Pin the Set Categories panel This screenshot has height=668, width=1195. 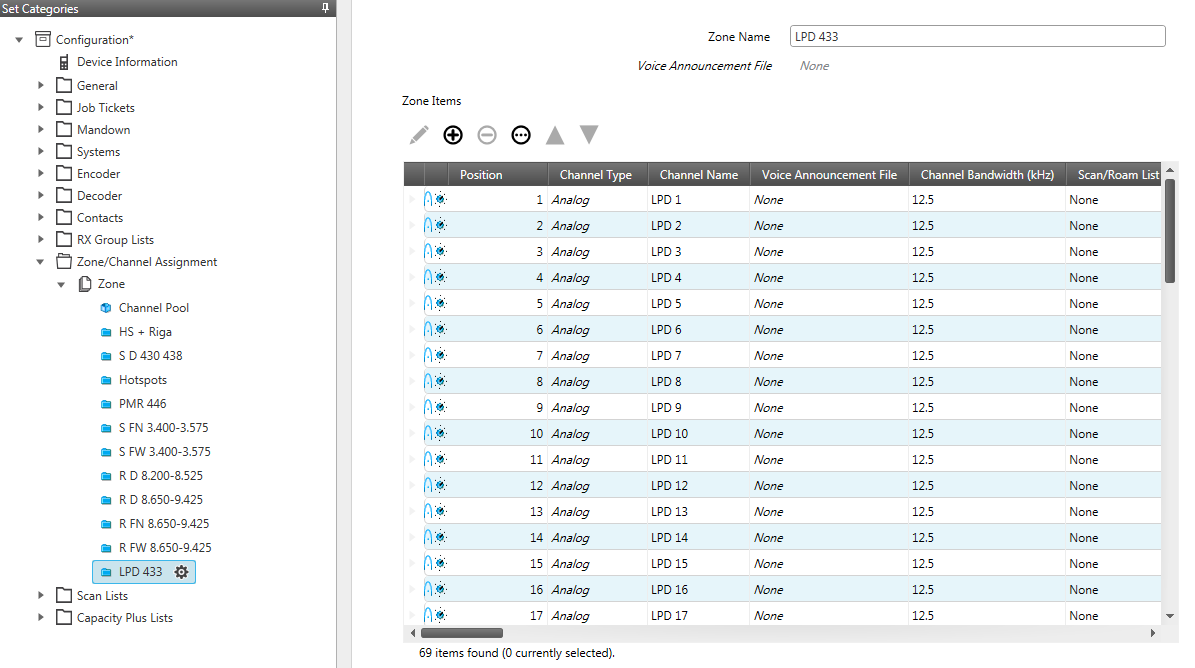click(x=324, y=8)
